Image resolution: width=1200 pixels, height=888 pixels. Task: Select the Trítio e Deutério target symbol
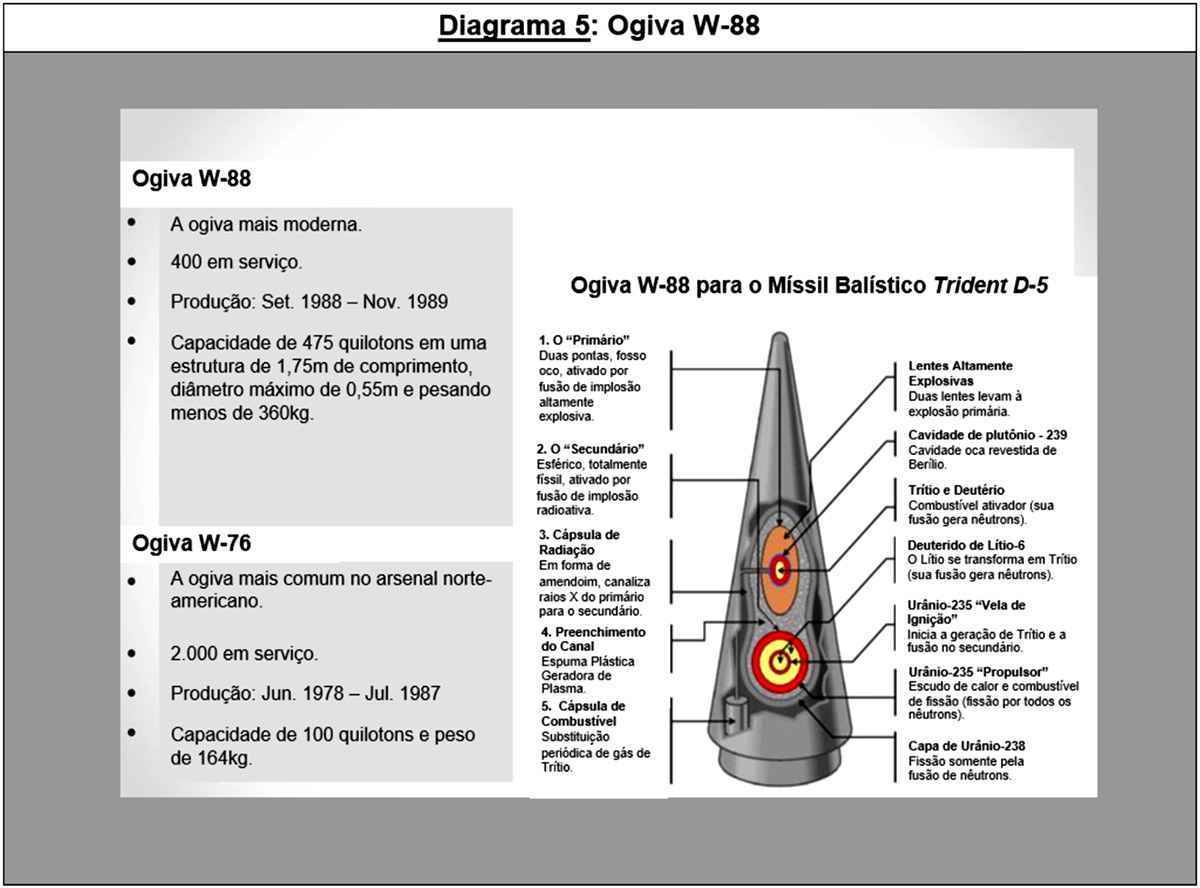(x=780, y=572)
